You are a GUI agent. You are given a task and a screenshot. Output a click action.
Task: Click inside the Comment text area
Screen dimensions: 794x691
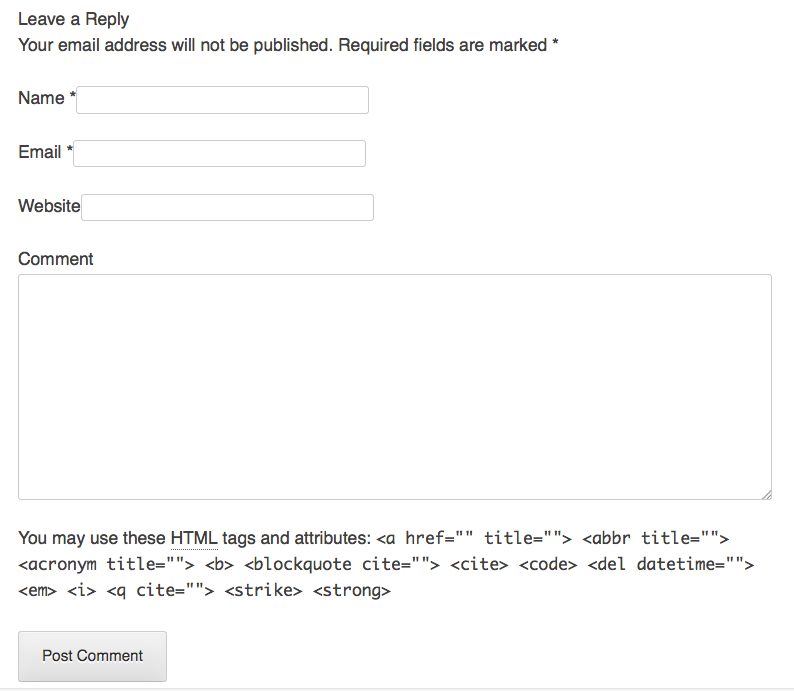394,386
